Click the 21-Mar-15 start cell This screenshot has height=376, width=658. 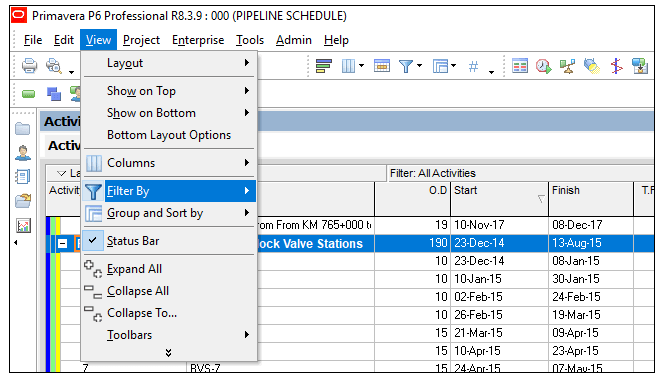[x=499, y=333]
